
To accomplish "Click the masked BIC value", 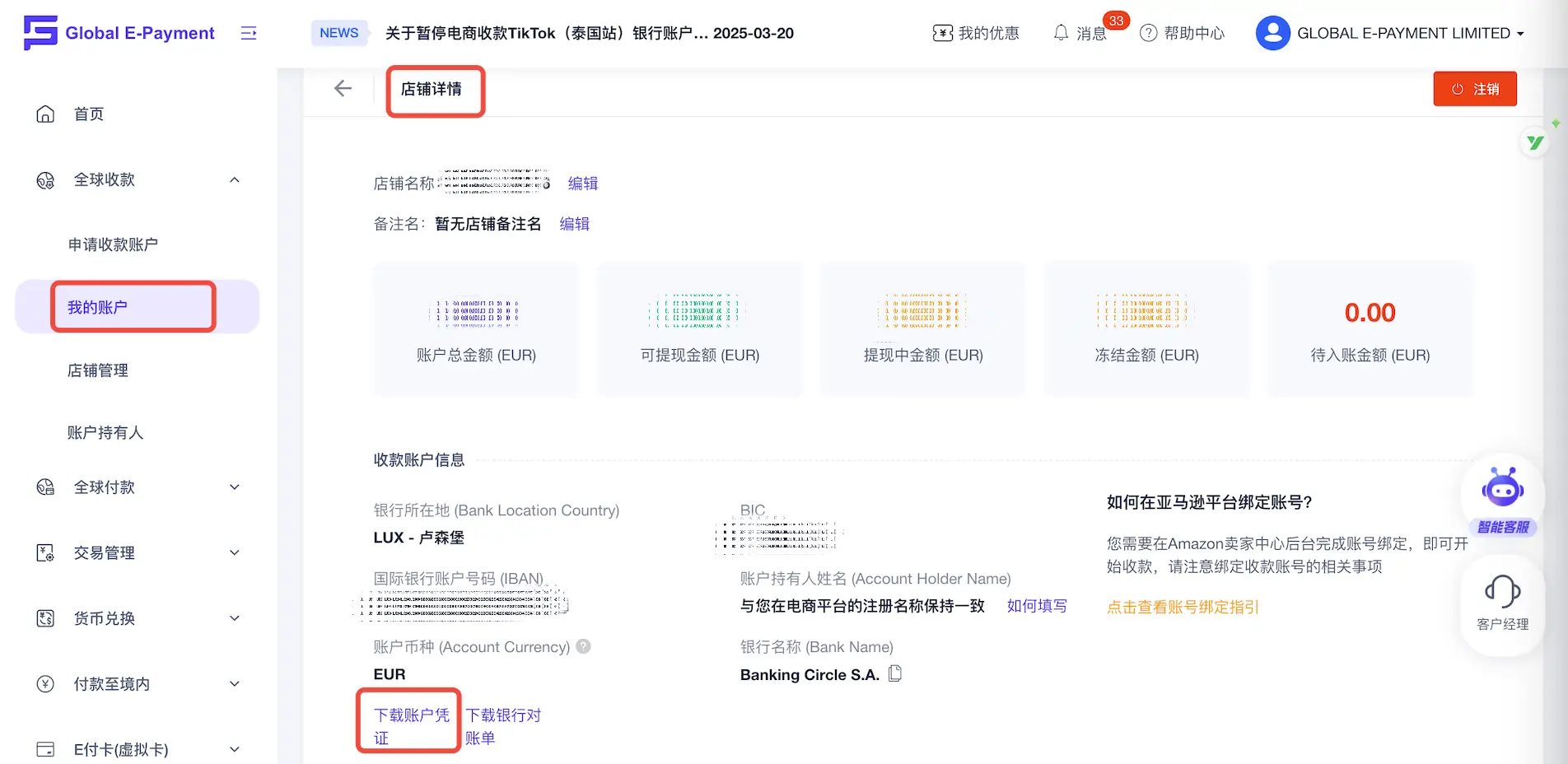I will pos(779,537).
